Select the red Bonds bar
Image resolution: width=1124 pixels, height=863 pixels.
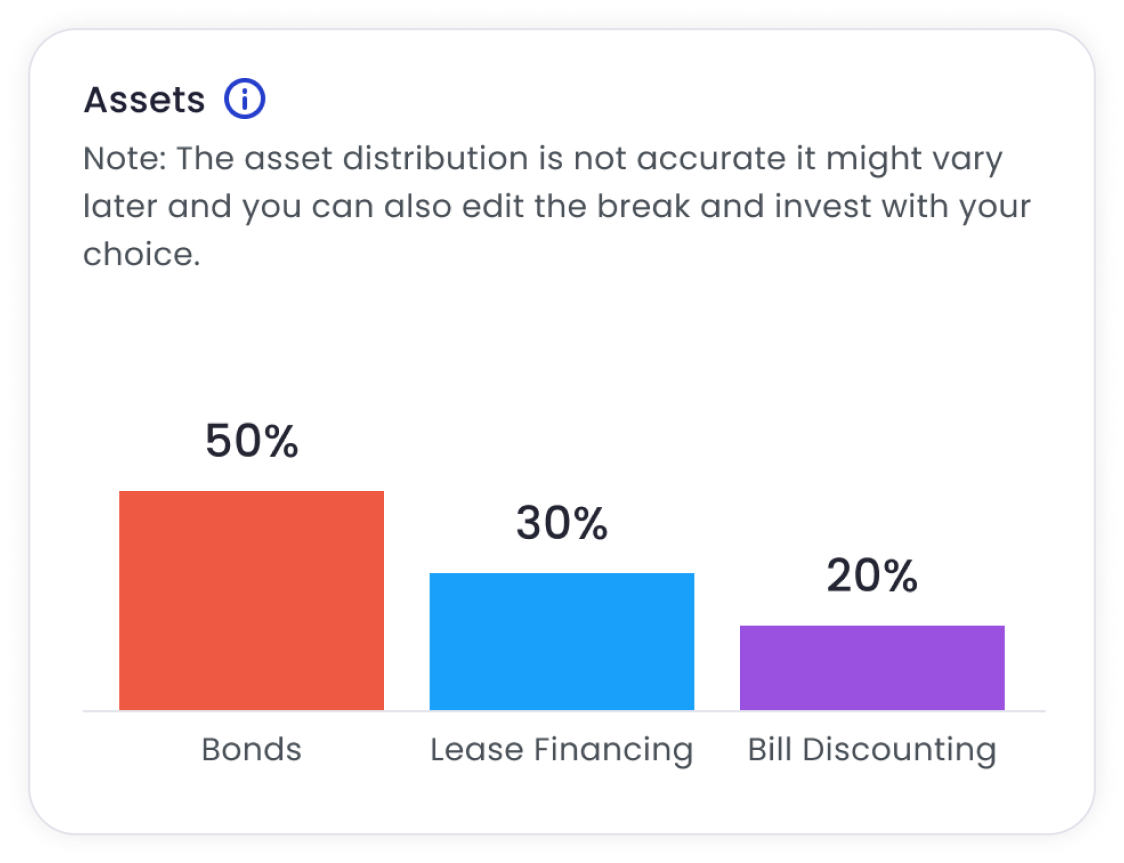tap(251, 600)
